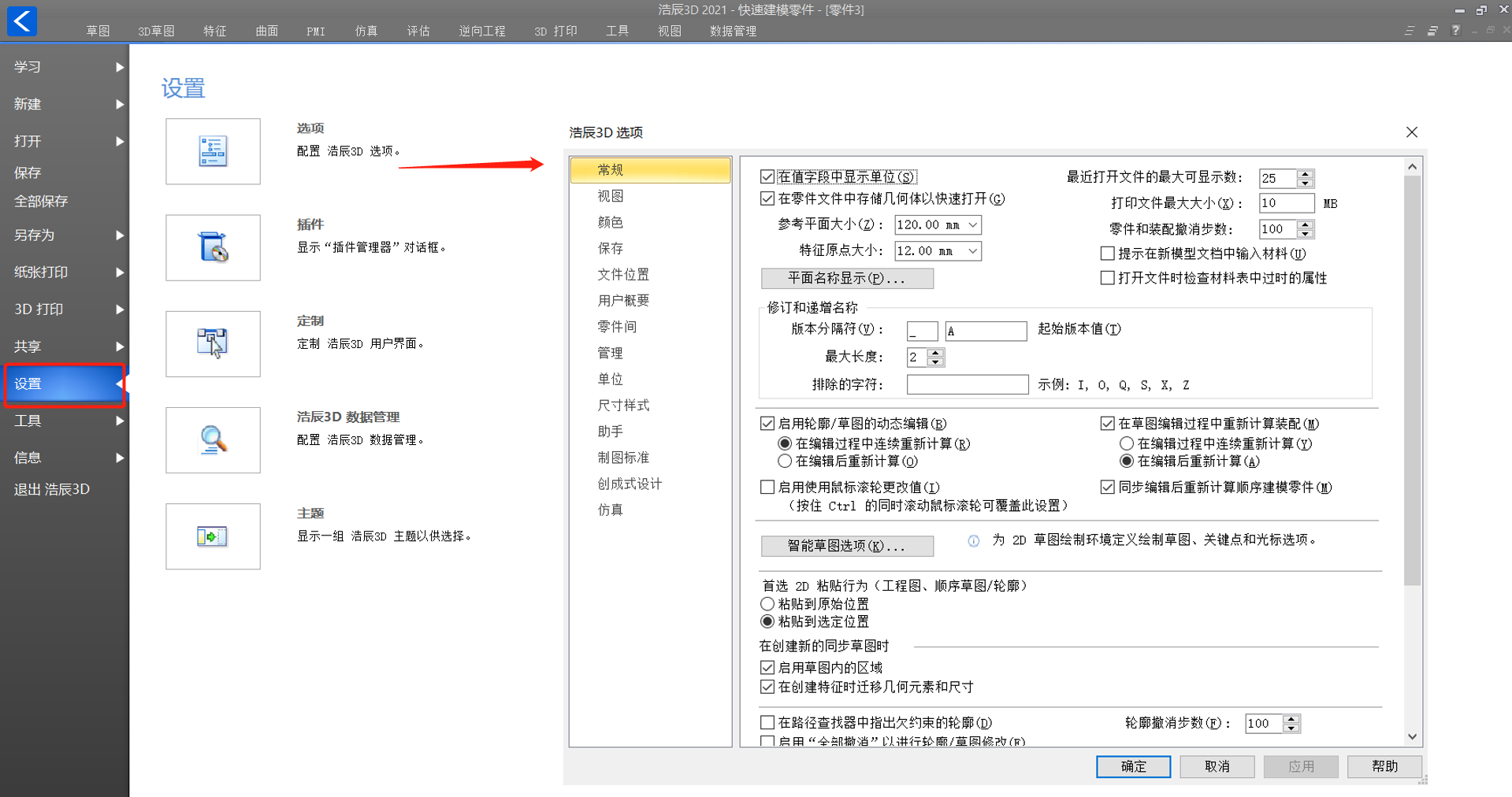Toggle 在值字段中显示单位 checkbox
The height and width of the screenshot is (797, 1512).
[767, 176]
